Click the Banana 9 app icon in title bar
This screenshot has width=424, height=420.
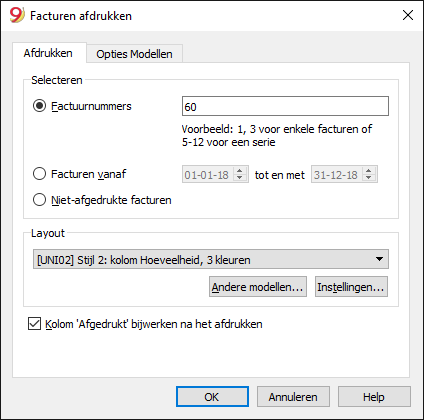click(17, 15)
